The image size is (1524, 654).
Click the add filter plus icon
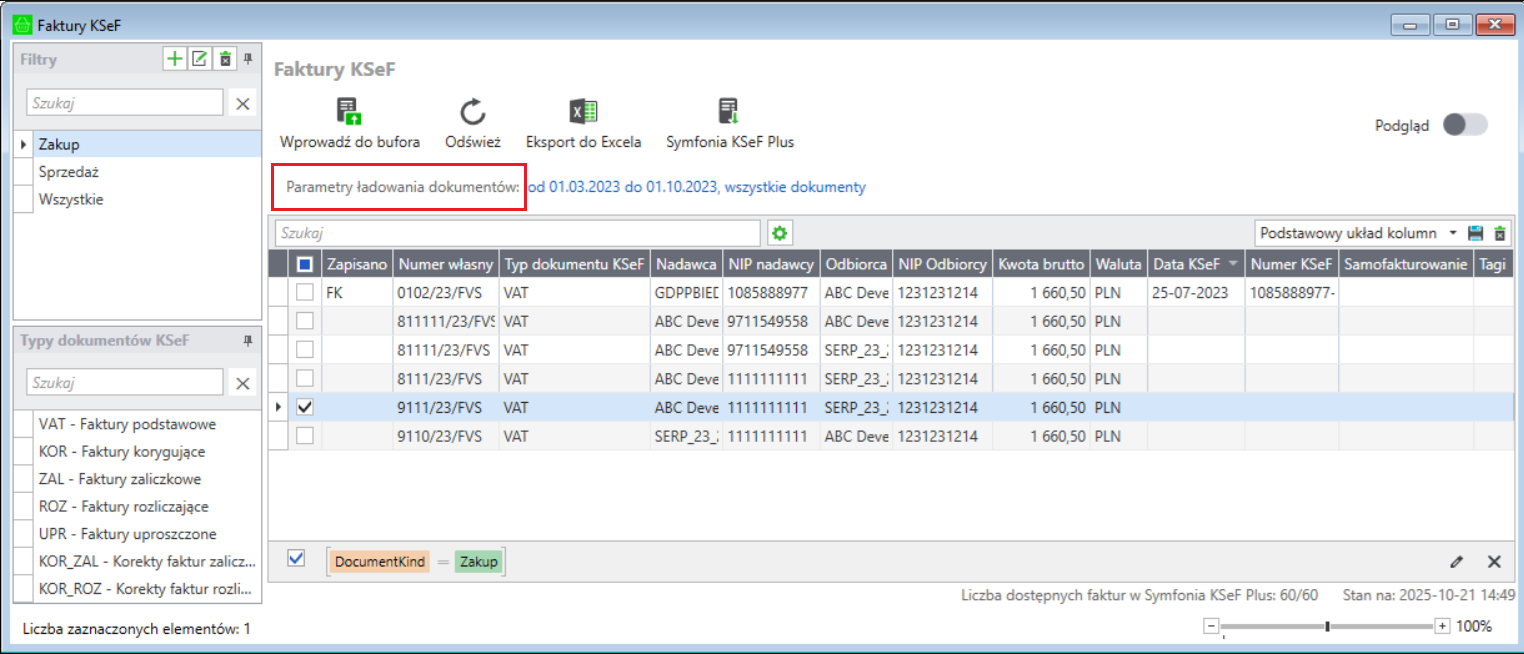[x=175, y=59]
